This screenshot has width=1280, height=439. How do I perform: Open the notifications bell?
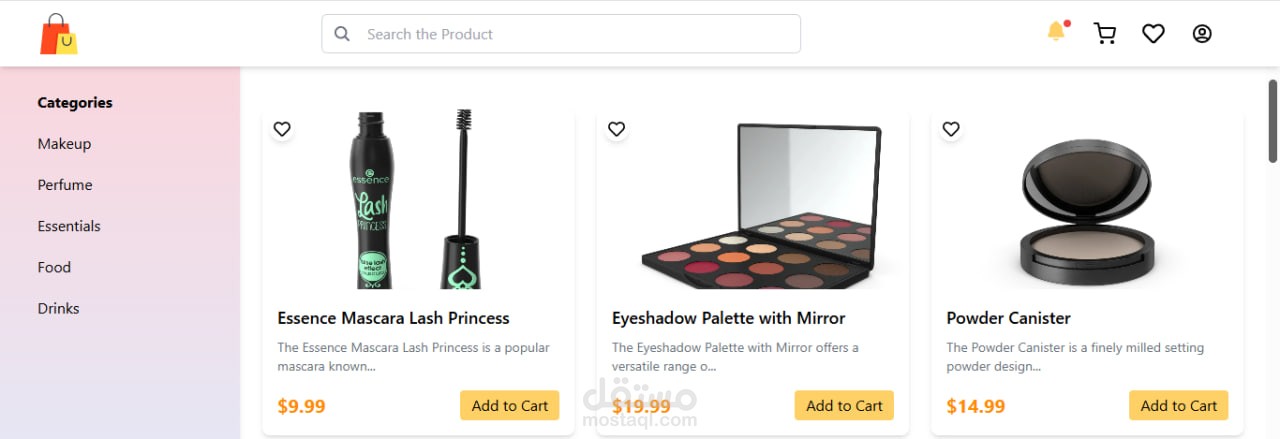[1056, 32]
